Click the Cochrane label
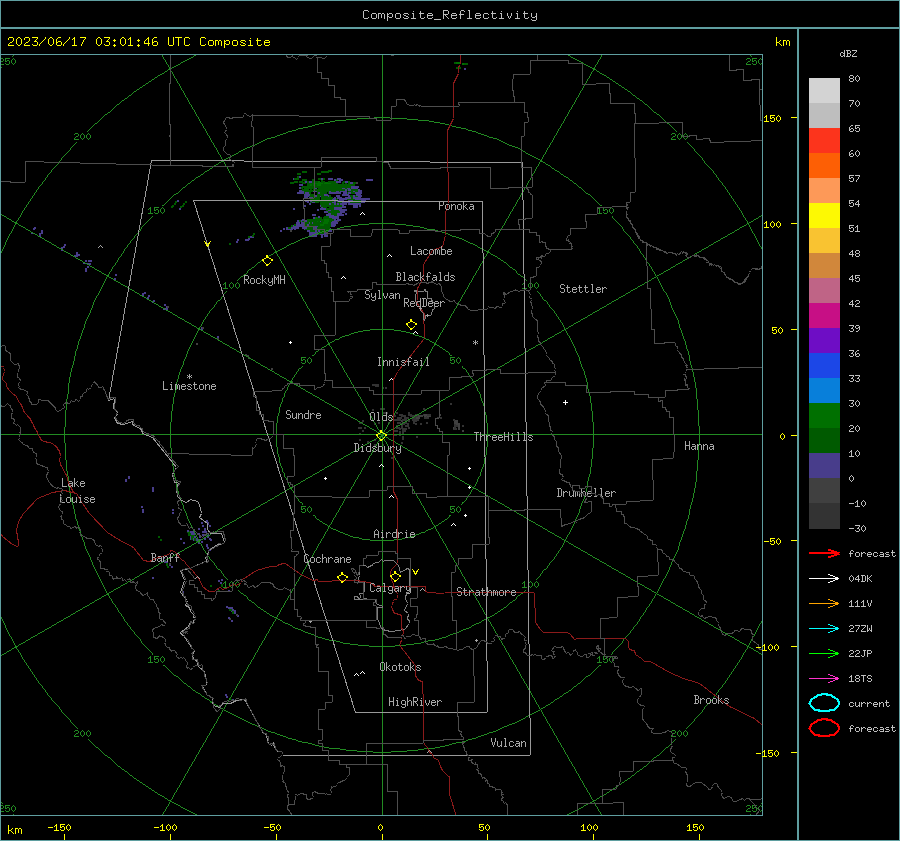The height and width of the screenshot is (841, 900). click(x=327, y=559)
